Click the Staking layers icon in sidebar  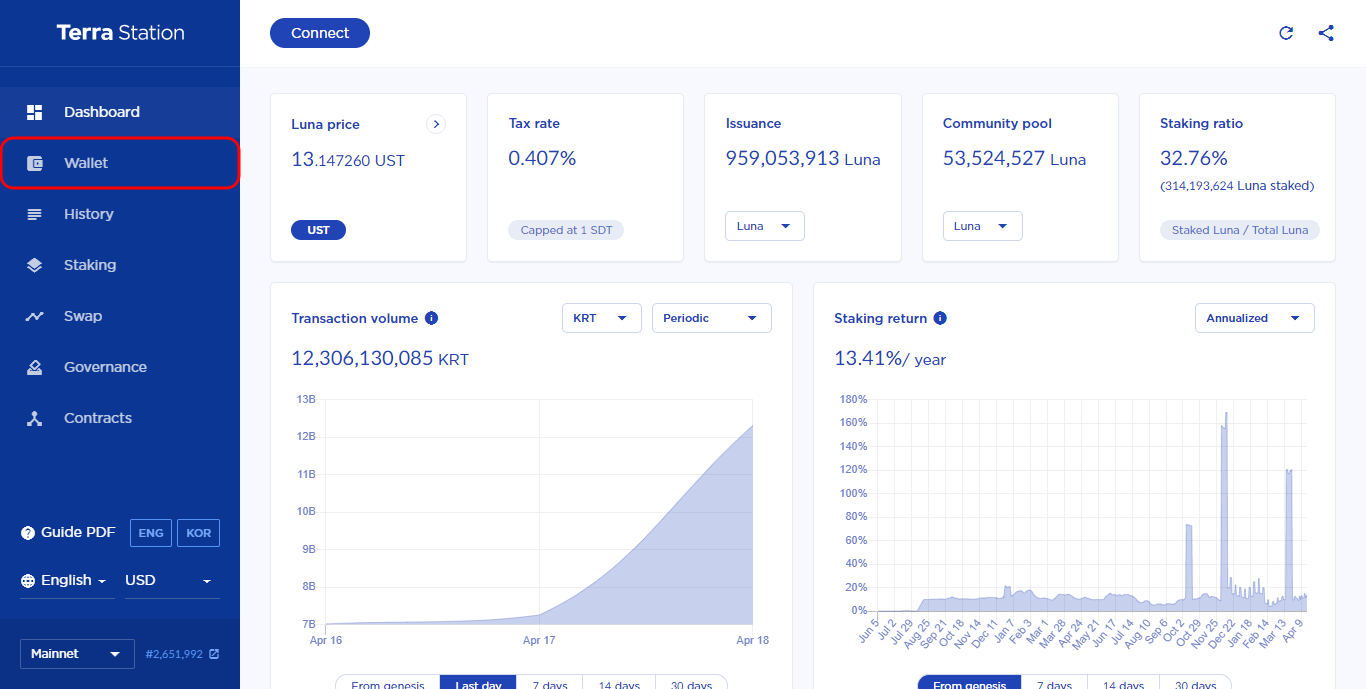[x=35, y=265]
